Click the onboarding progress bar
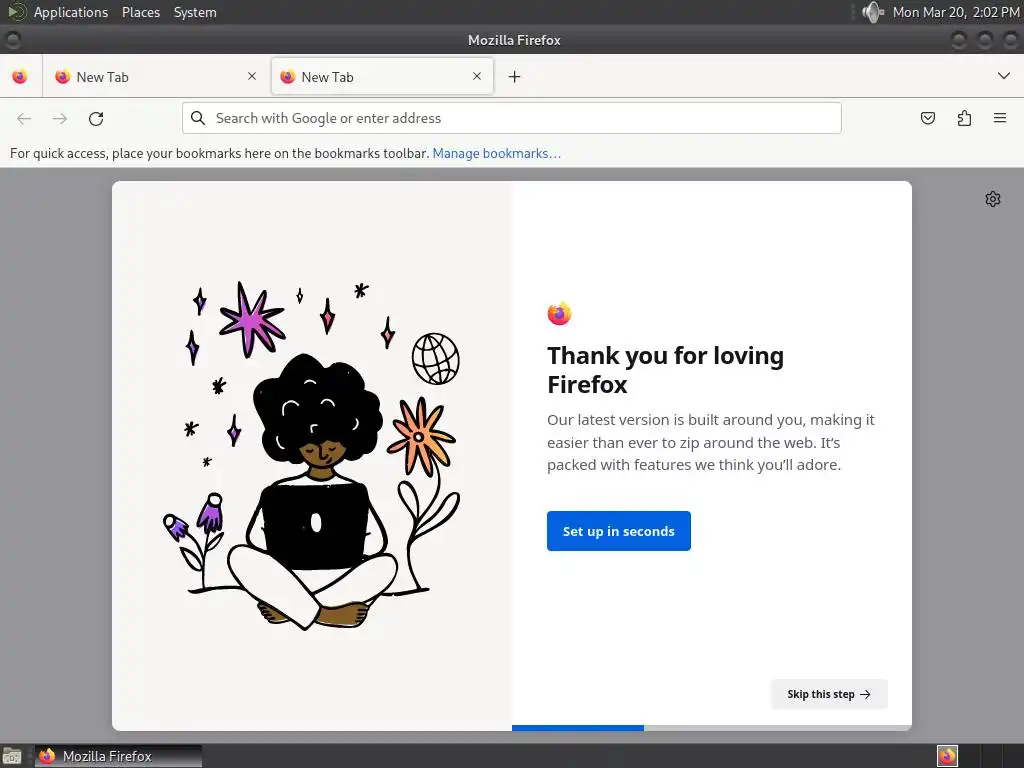Image resolution: width=1024 pixels, height=768 pixels. pos(711,728)
